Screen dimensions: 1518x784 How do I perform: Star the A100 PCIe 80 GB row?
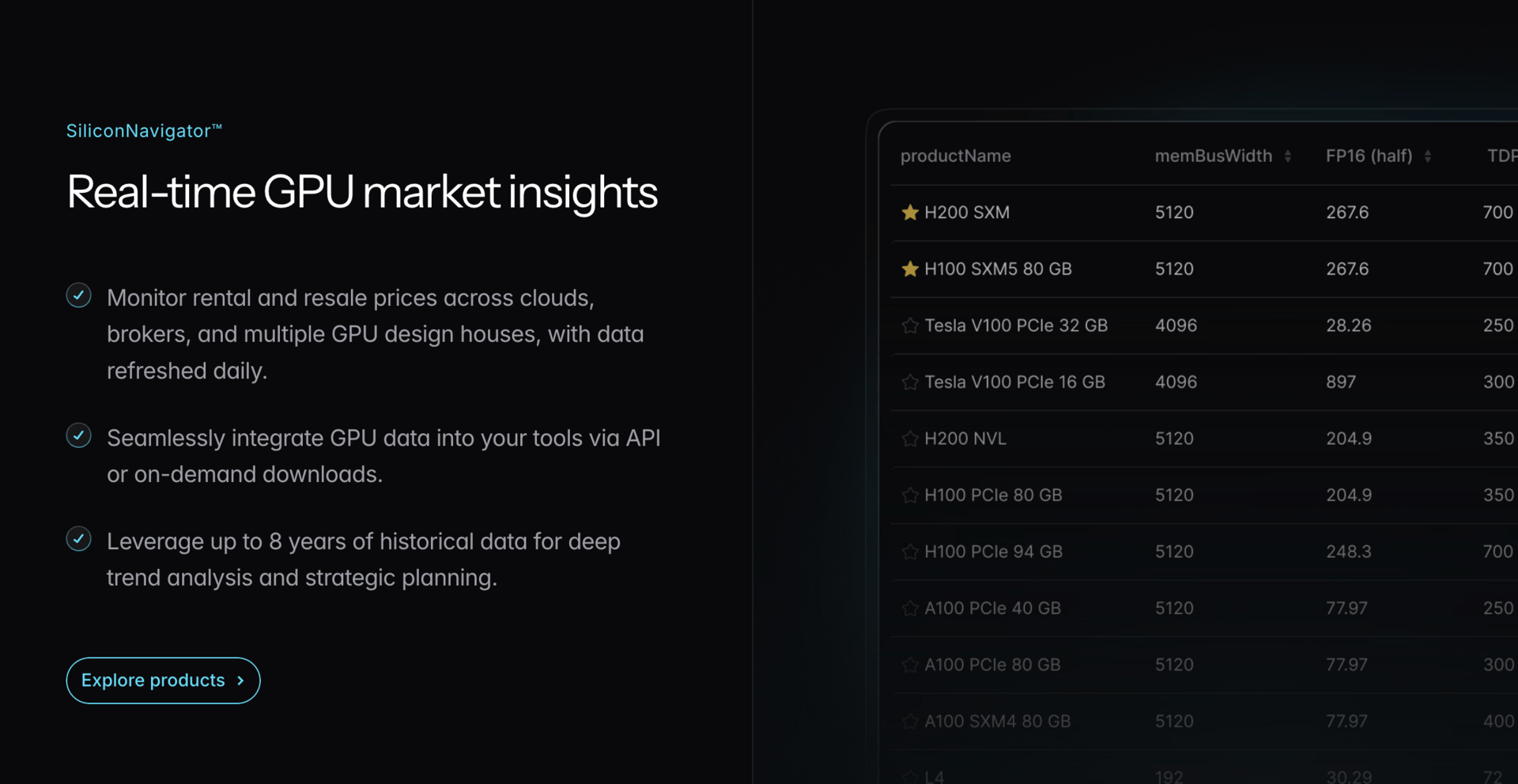click(x=910, y=665)
